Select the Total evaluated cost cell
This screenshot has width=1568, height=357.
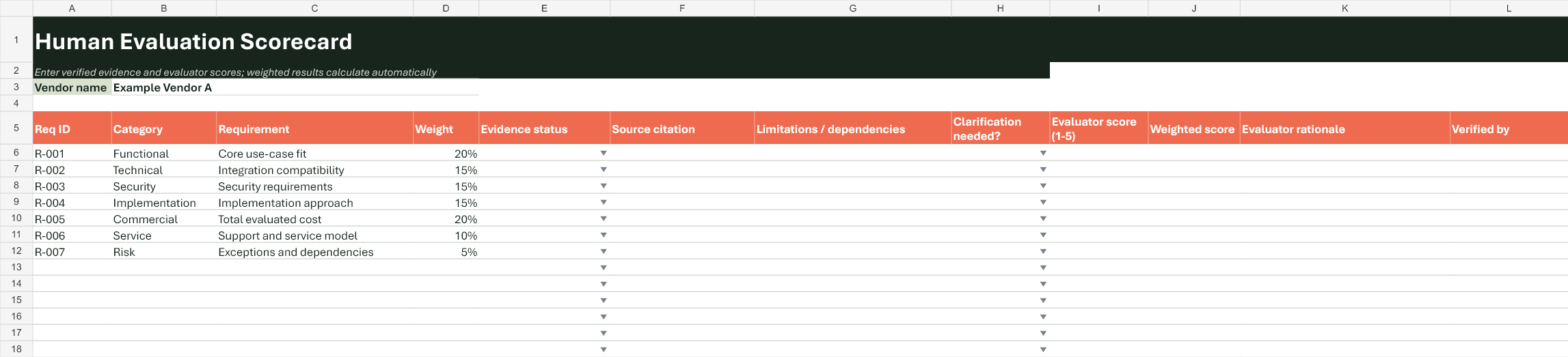(314, 218)
